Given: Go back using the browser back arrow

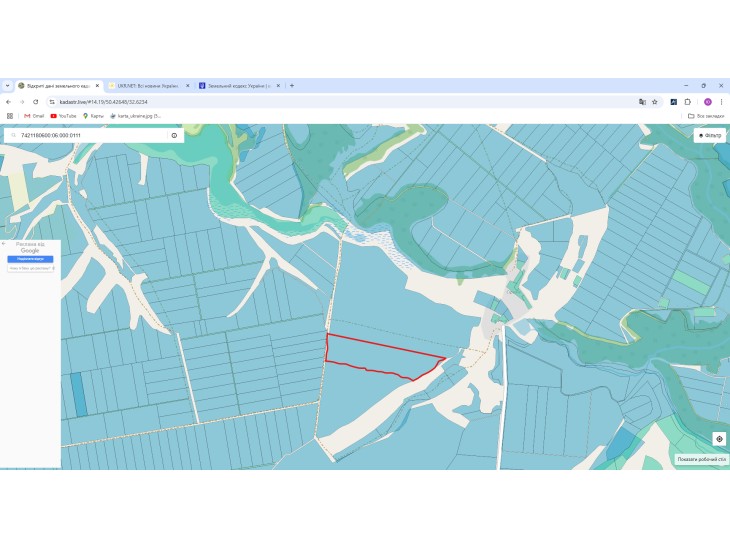Looking at the screenshot, I should point(8,102).
